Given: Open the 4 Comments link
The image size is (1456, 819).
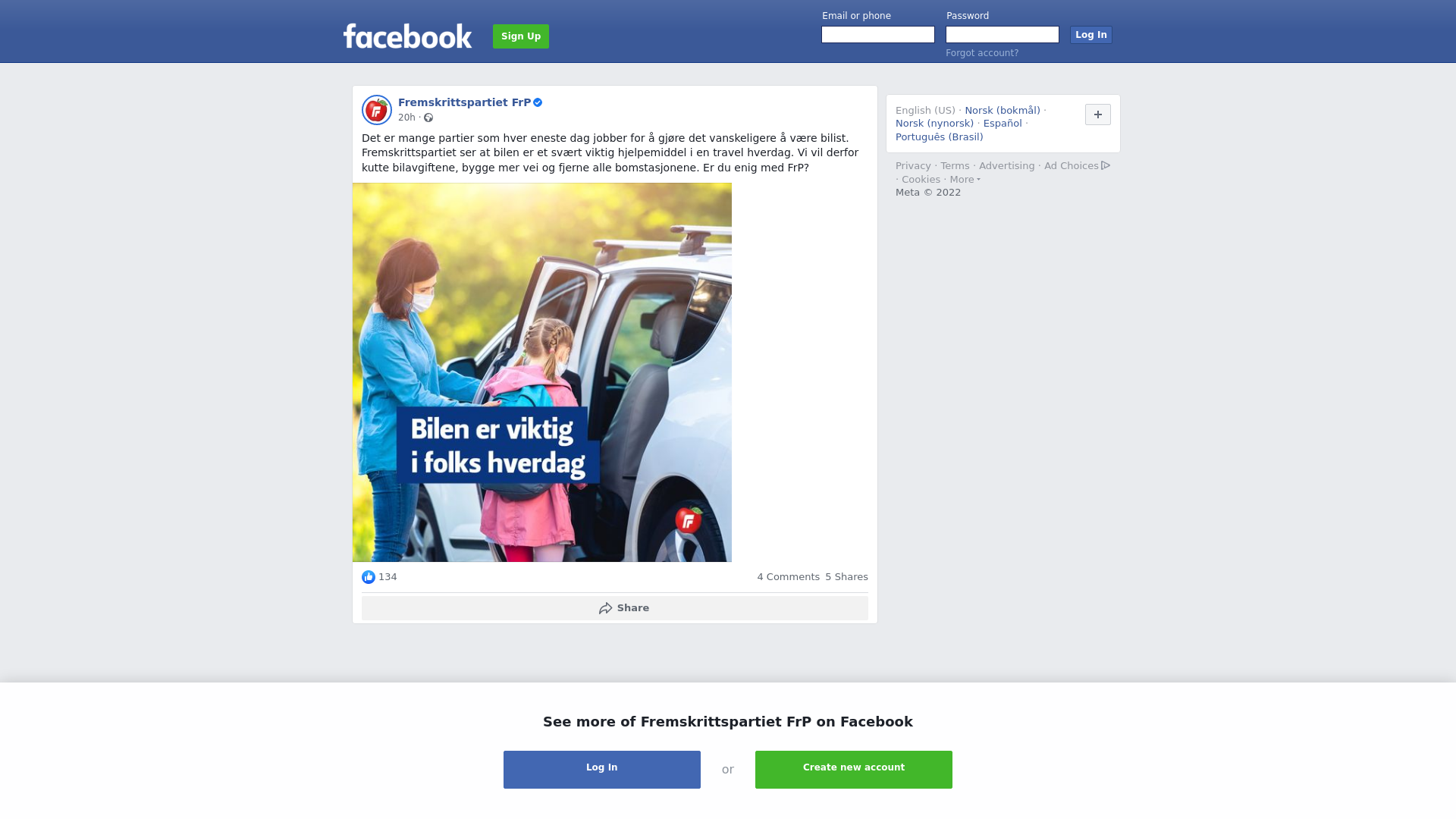Looking at the screenshot, I should [x=788, y=577].
